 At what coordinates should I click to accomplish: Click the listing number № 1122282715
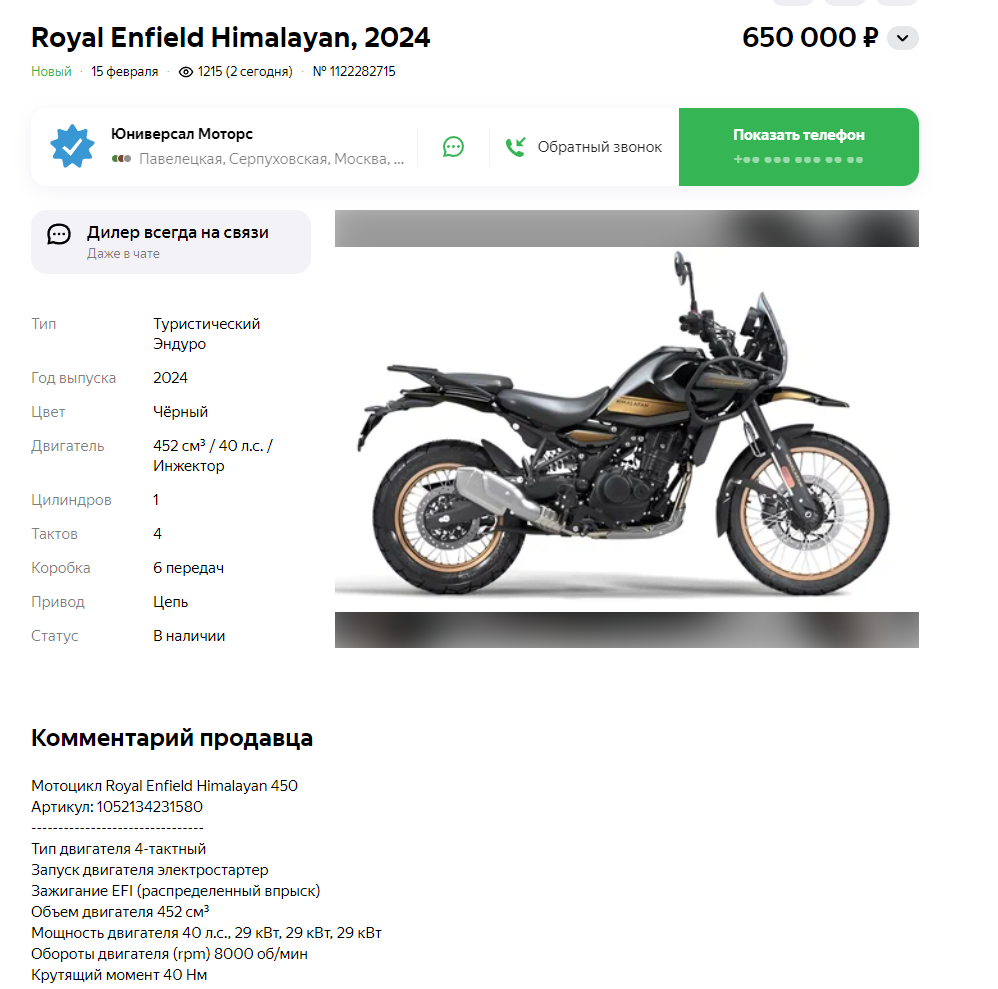click(354, 72)
